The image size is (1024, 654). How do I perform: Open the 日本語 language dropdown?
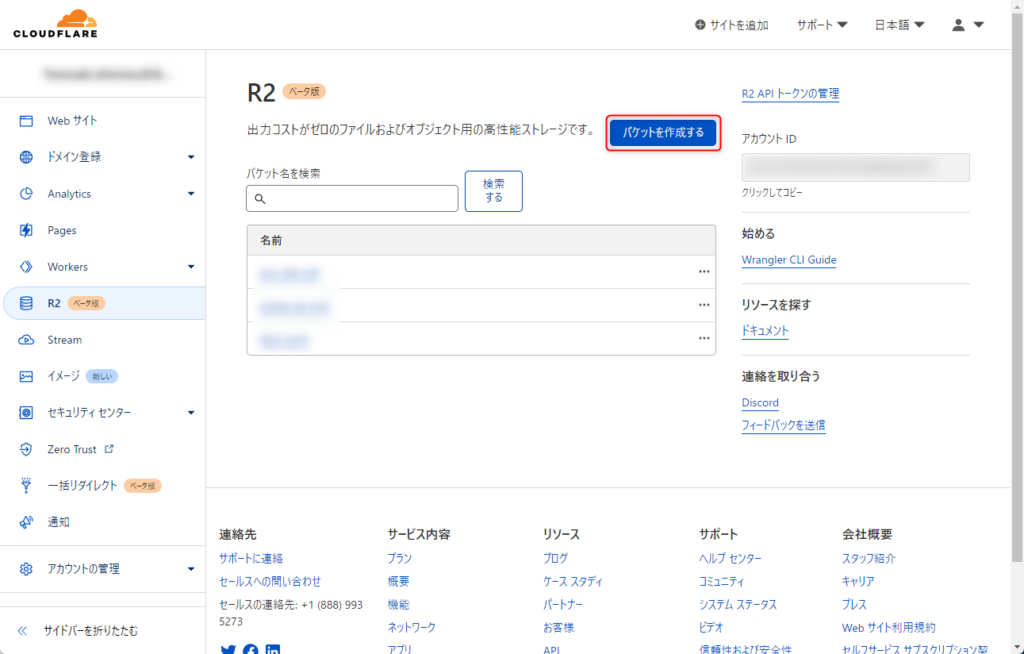(x=899, y=25)
